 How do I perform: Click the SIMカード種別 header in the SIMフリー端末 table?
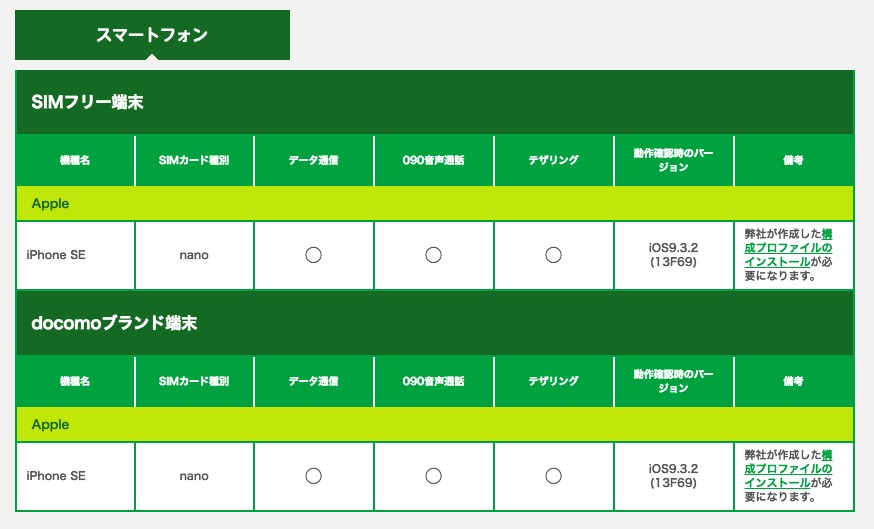[x=194, y=160]
